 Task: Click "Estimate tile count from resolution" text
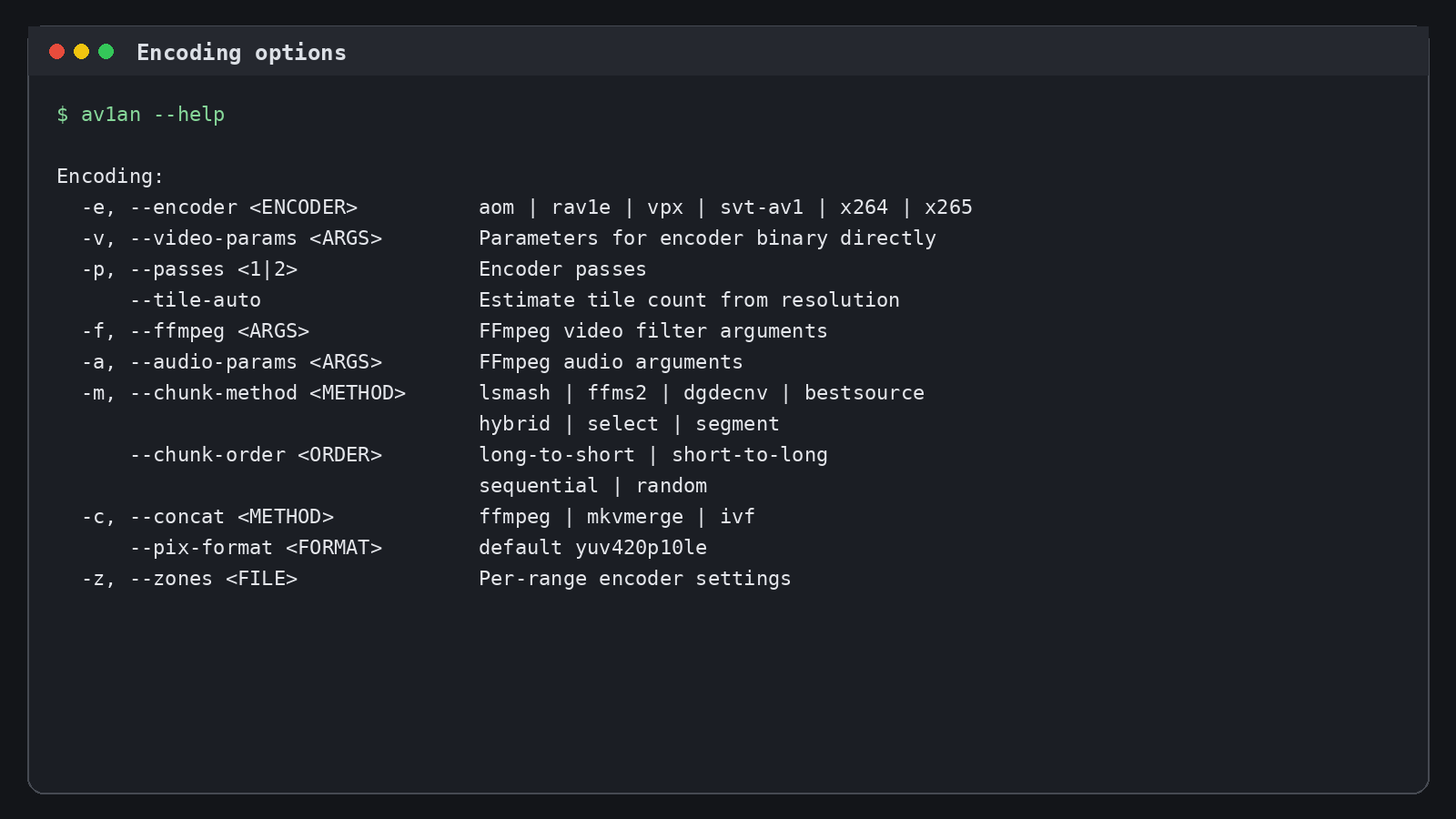tap(689, 300)
